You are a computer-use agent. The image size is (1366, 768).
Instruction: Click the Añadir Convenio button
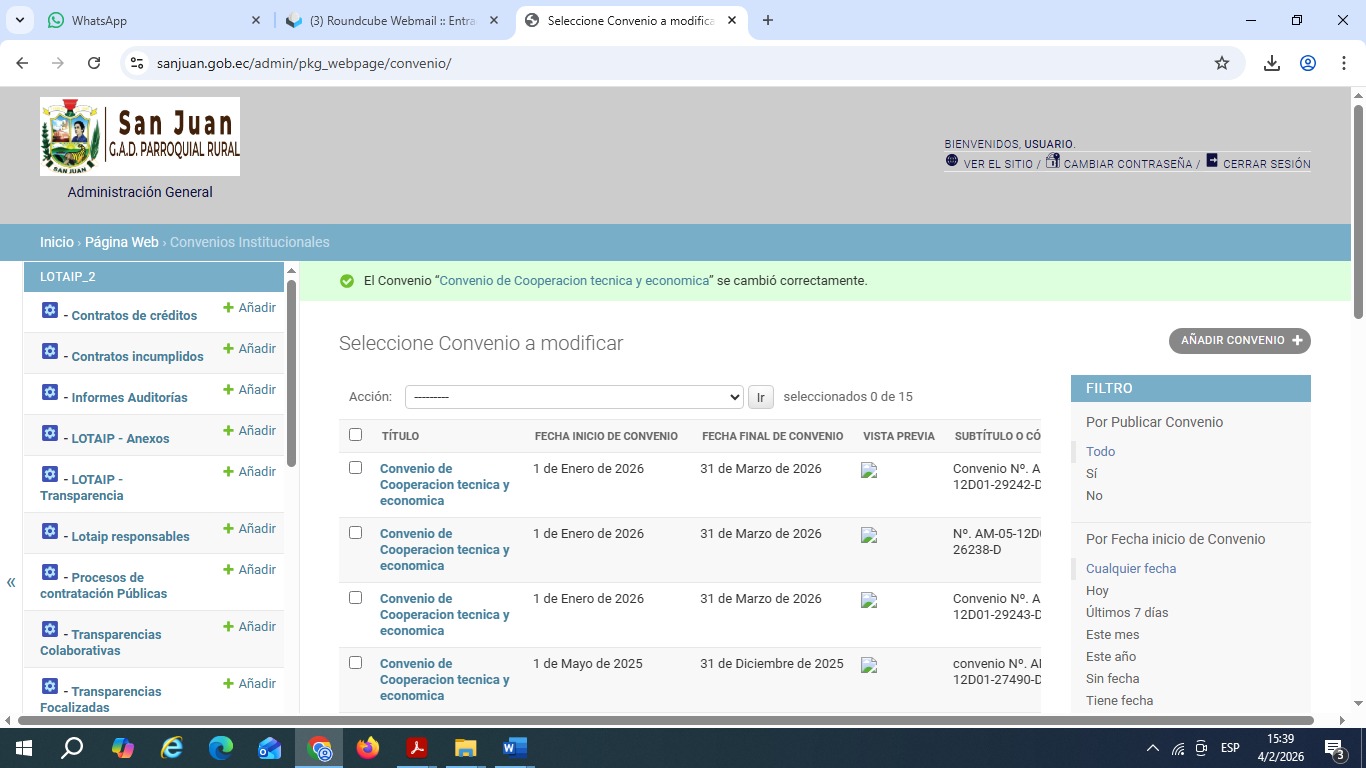click(x=1239, y=341)
